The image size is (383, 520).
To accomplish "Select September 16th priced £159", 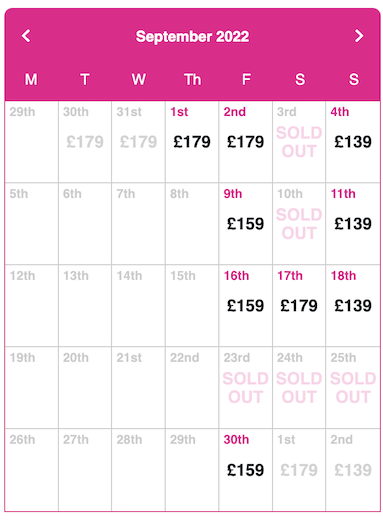I will click(246, 306).
